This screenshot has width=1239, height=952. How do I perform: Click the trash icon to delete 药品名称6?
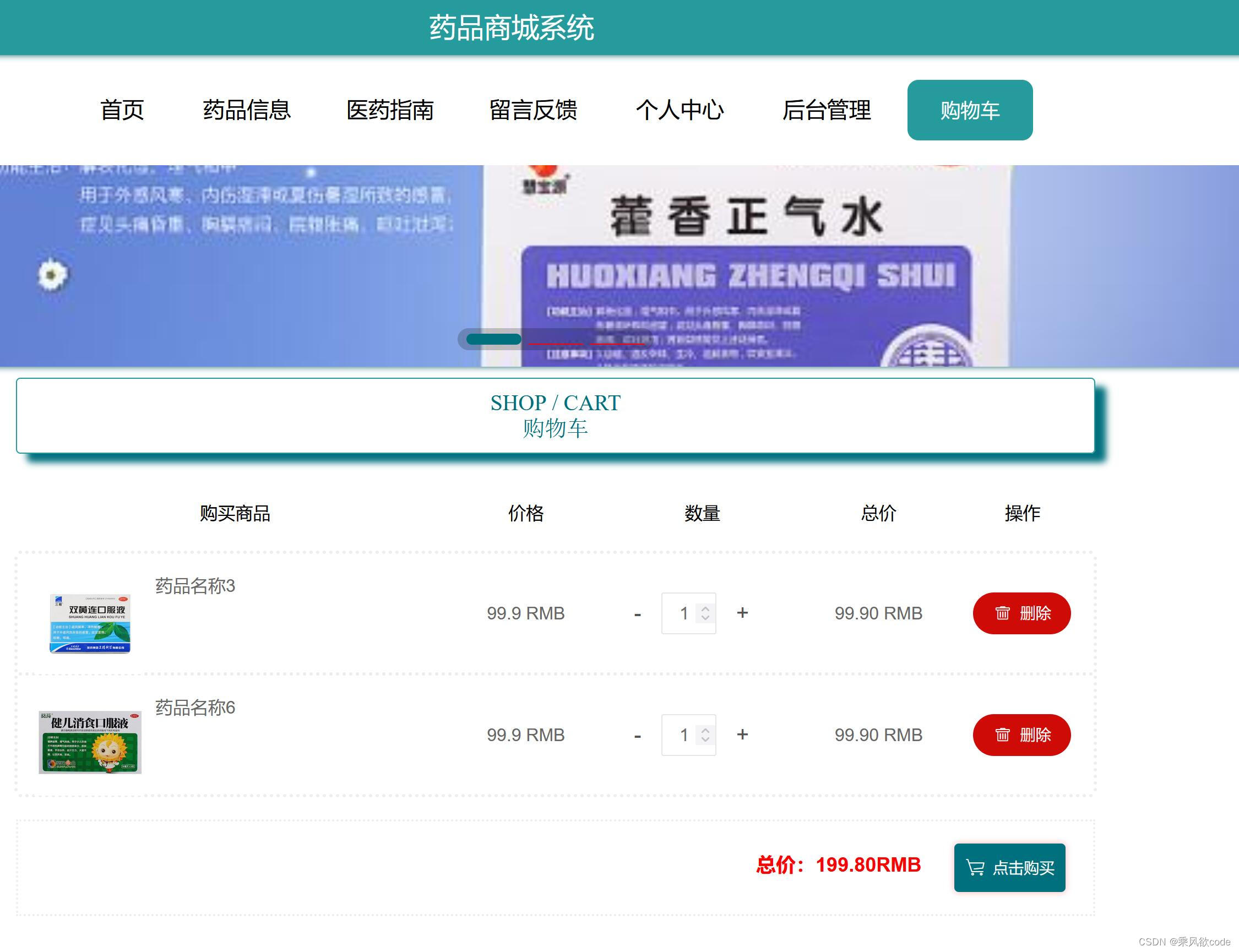click(1003, 735)
